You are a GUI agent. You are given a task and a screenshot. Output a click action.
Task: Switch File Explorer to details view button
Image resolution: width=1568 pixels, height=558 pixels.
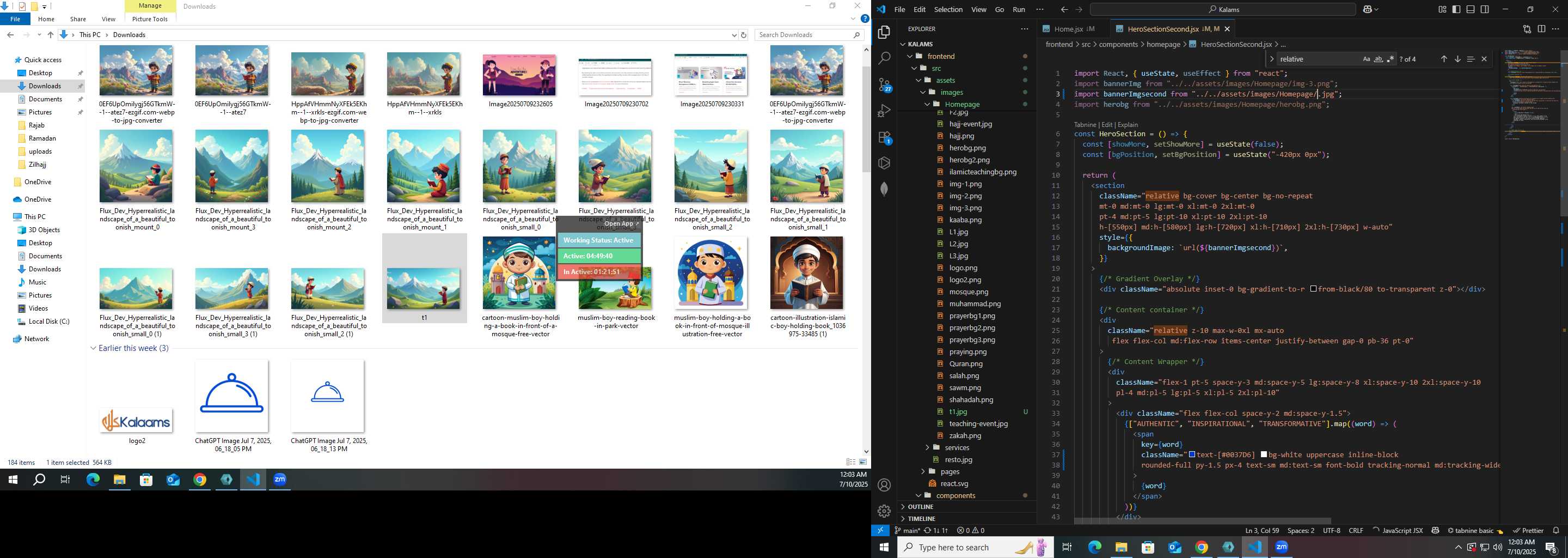click(x=851, y=462)
